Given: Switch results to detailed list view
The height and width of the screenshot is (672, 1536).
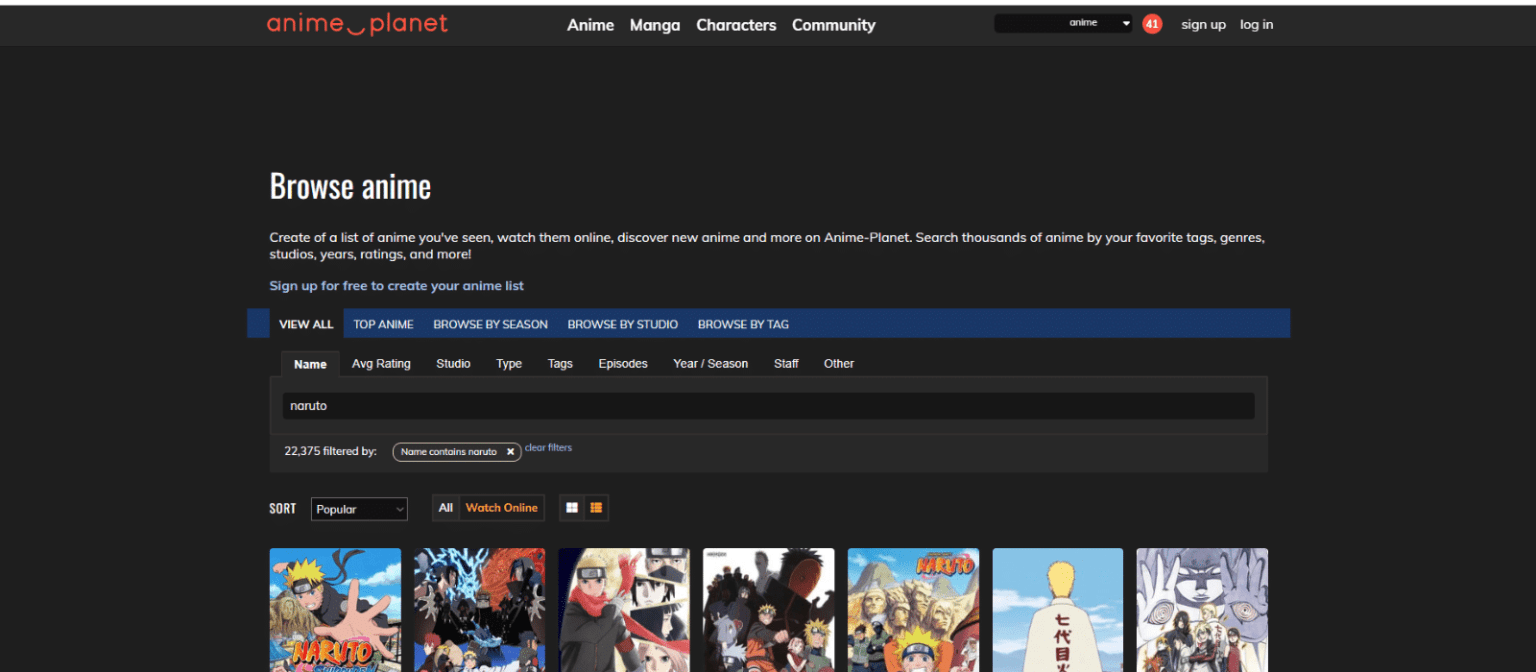Looking at the screenshot, I should click(x=596, y=507).
